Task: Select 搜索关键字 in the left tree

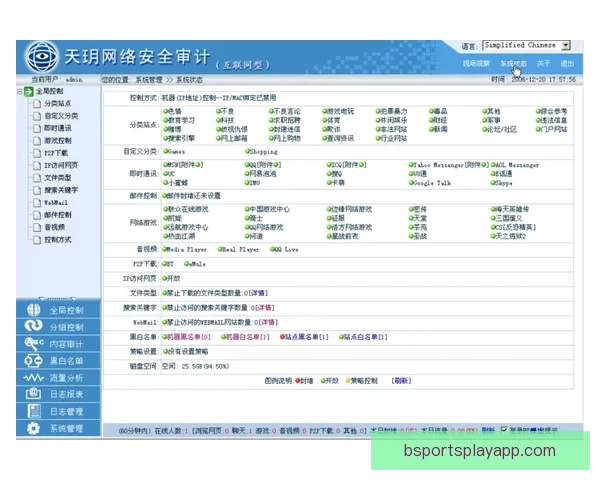Action: point(60,189)
